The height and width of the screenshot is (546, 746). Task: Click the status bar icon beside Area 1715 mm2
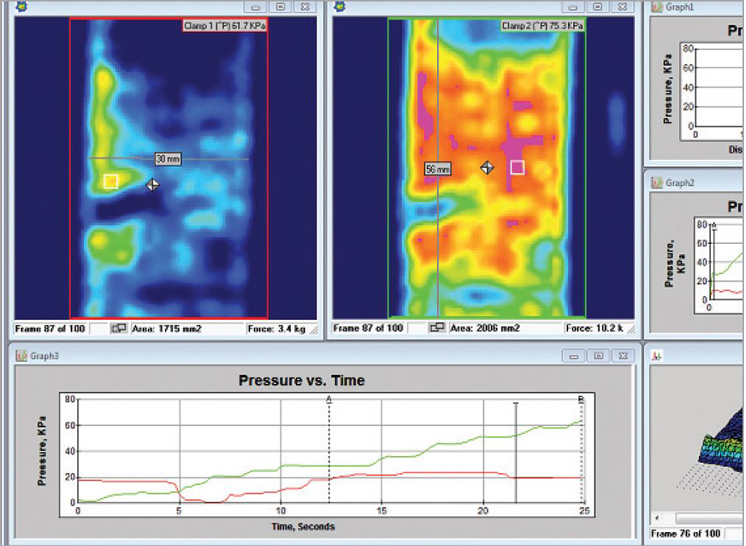pos(118,328)
